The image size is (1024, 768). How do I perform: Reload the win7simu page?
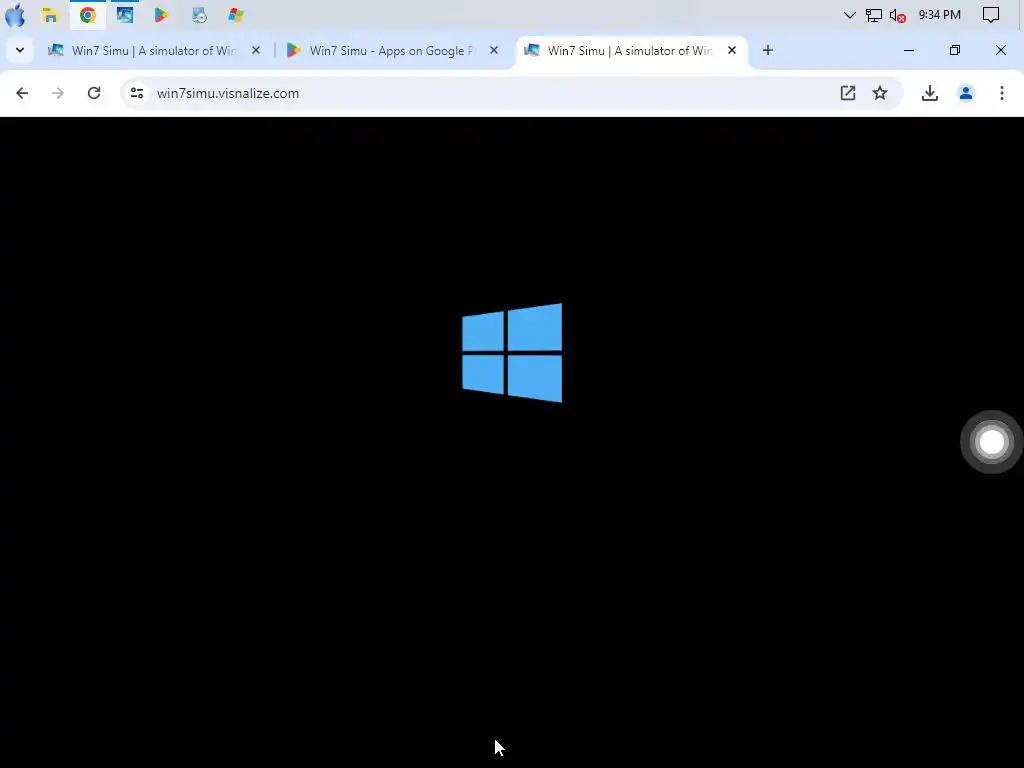94,93
